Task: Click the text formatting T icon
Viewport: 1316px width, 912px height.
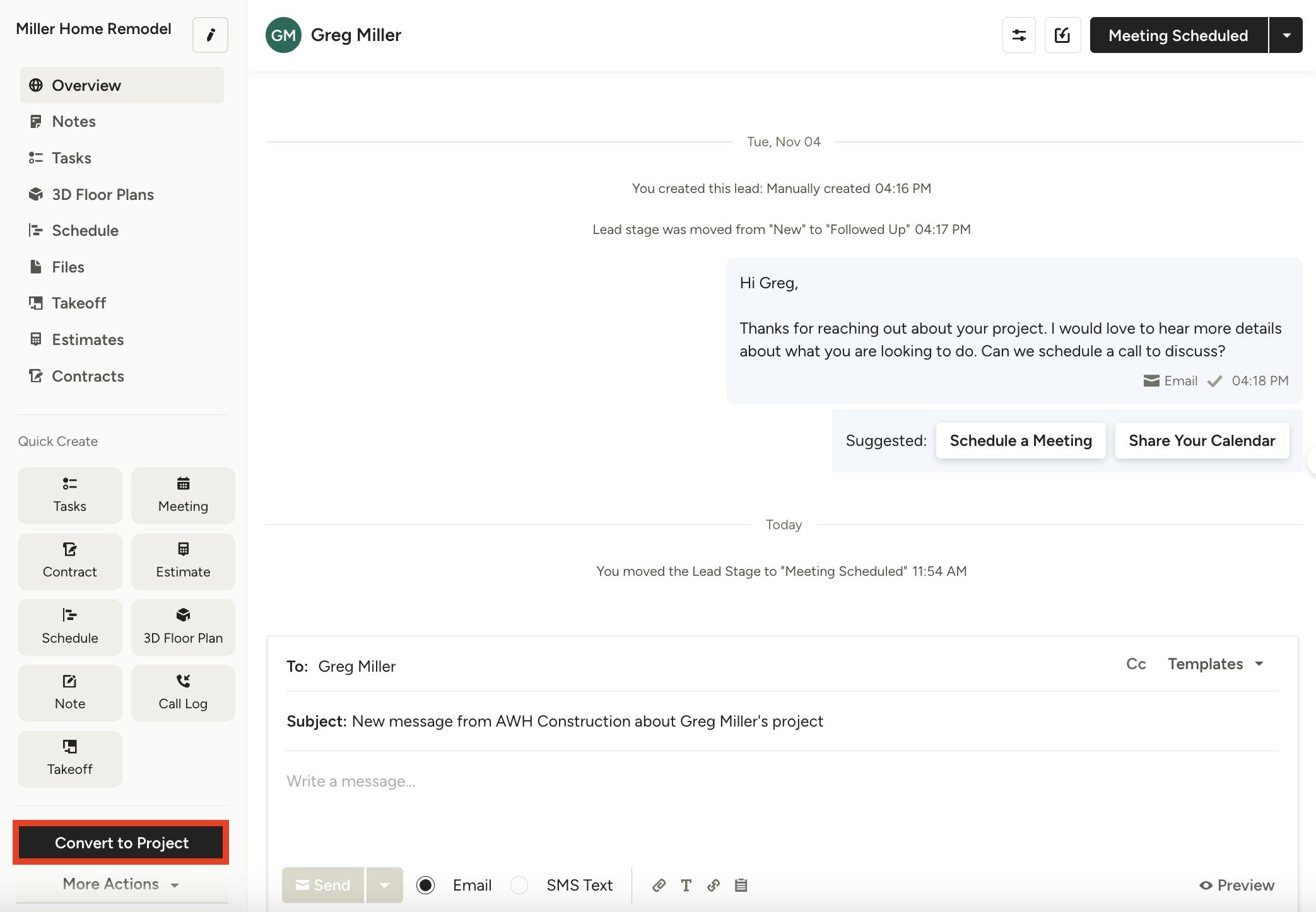Action: (686, 885)
